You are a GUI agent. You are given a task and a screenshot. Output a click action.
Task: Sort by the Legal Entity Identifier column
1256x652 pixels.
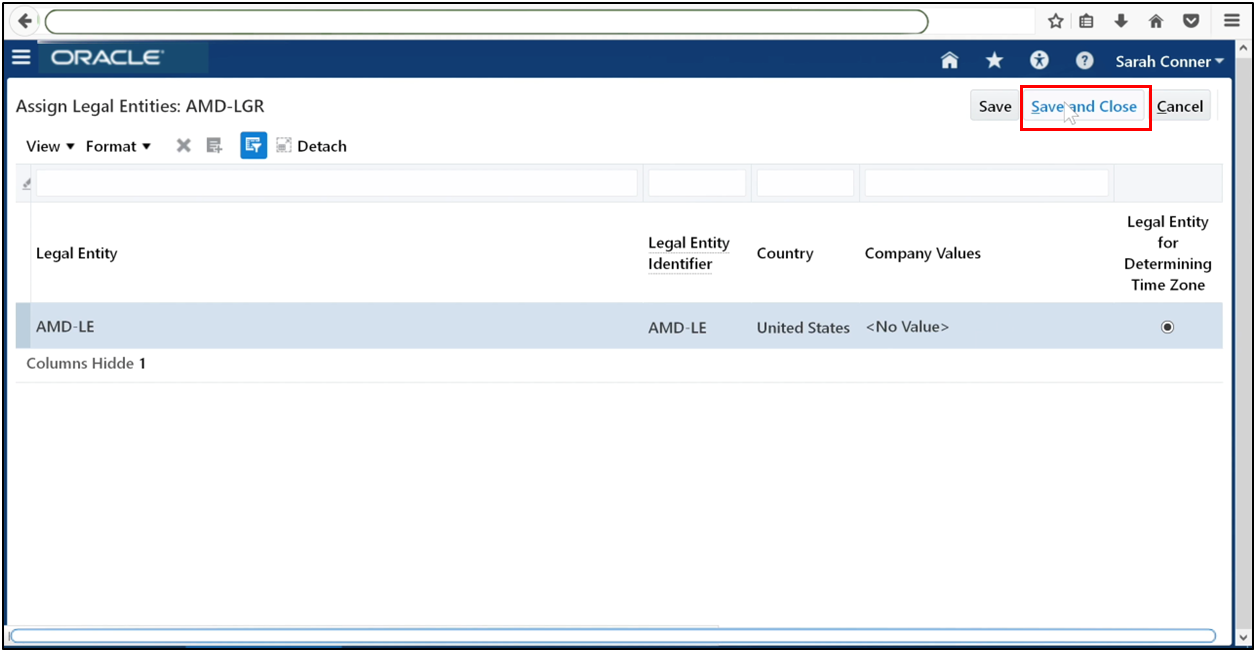(x=688, y=253)
